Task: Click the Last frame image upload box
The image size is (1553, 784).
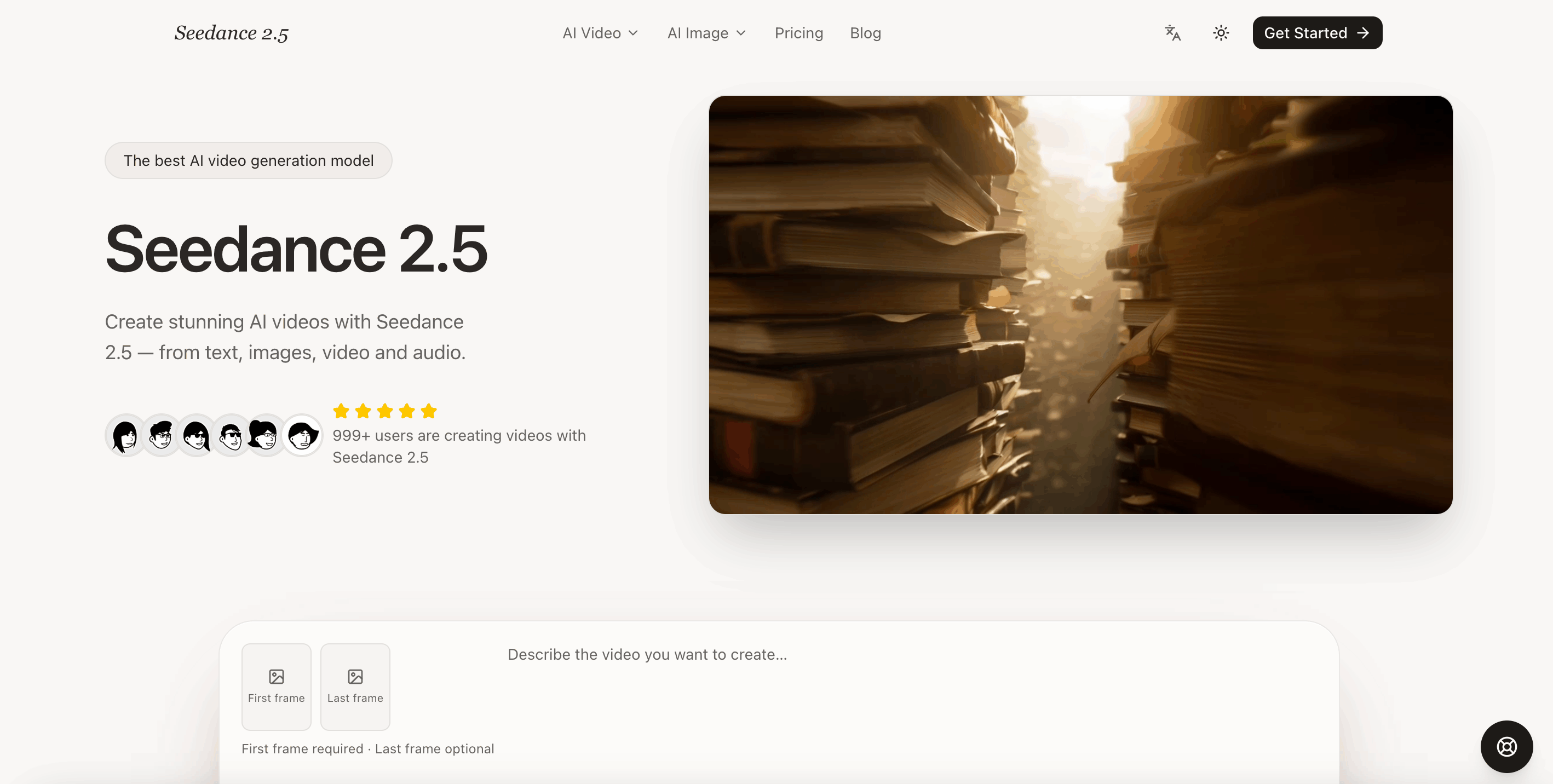Action: coord(355,687)
